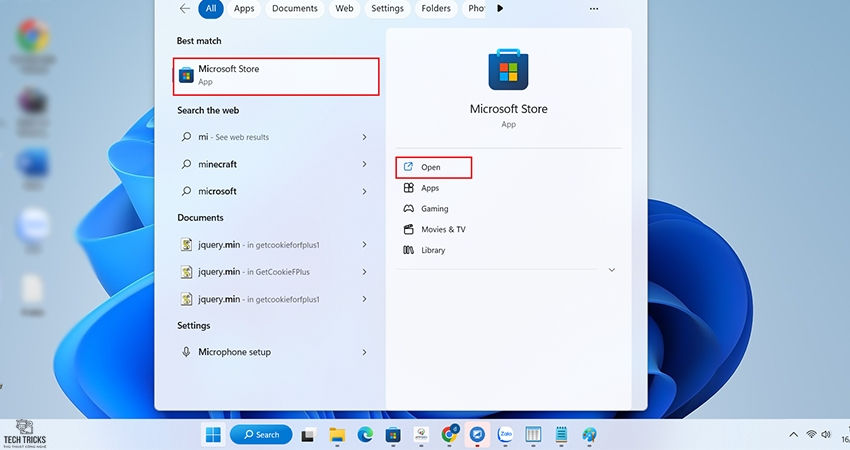This screenshot has height=450, width=850.
Task: Launch Microsoft Edge from taskbar
Action: coord(365,435)
